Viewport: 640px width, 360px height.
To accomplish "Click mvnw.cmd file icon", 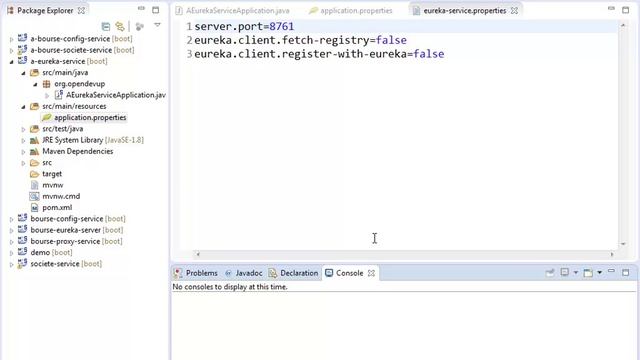I will coord(35,196).
